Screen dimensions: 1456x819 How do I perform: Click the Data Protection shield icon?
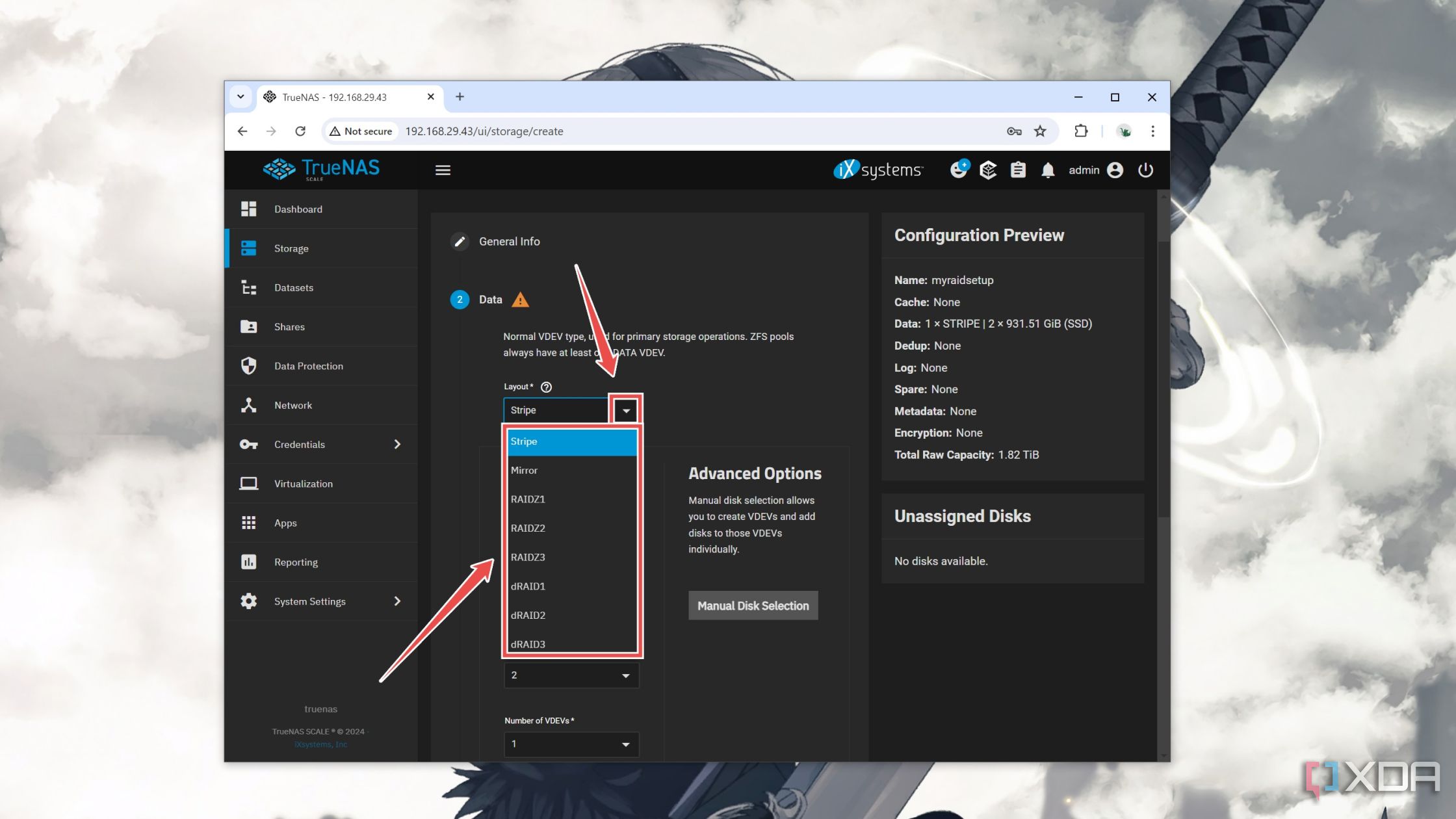point(249,365)
